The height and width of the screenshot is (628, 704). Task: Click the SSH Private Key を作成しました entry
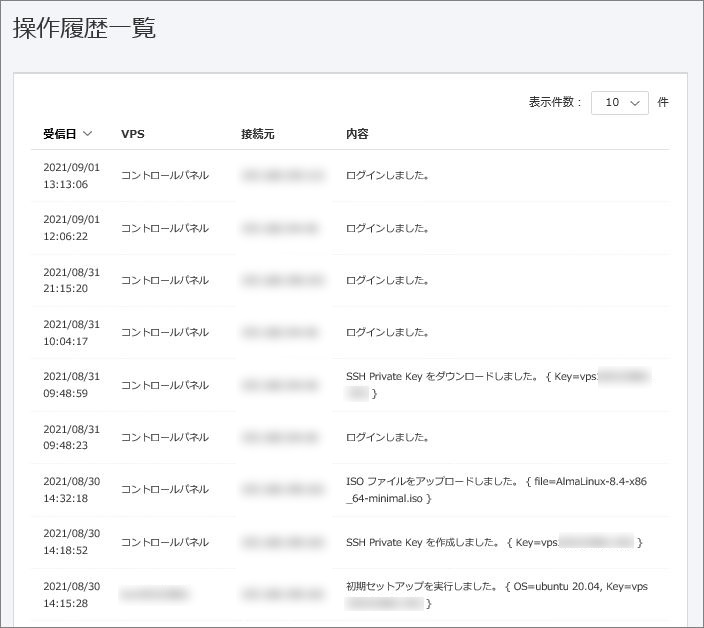(494, 542)
